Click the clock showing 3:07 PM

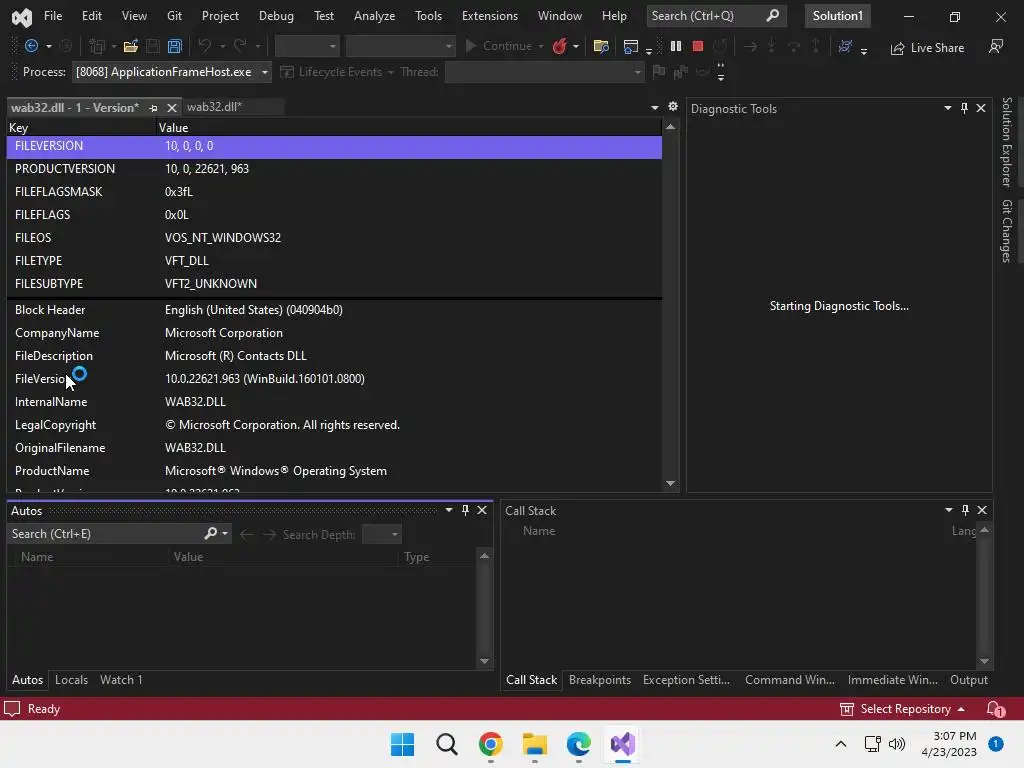click(954, 736)
